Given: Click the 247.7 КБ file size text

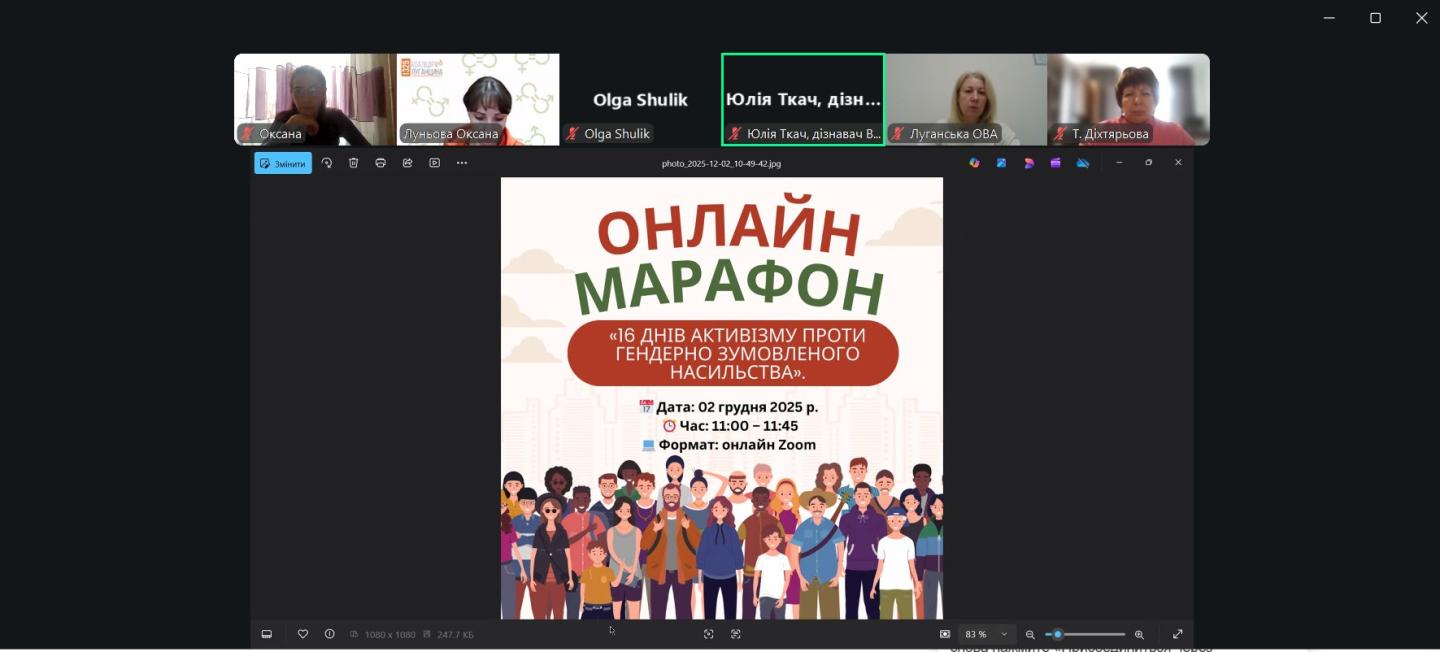Looking at the screenshot, I should point(455,635).
